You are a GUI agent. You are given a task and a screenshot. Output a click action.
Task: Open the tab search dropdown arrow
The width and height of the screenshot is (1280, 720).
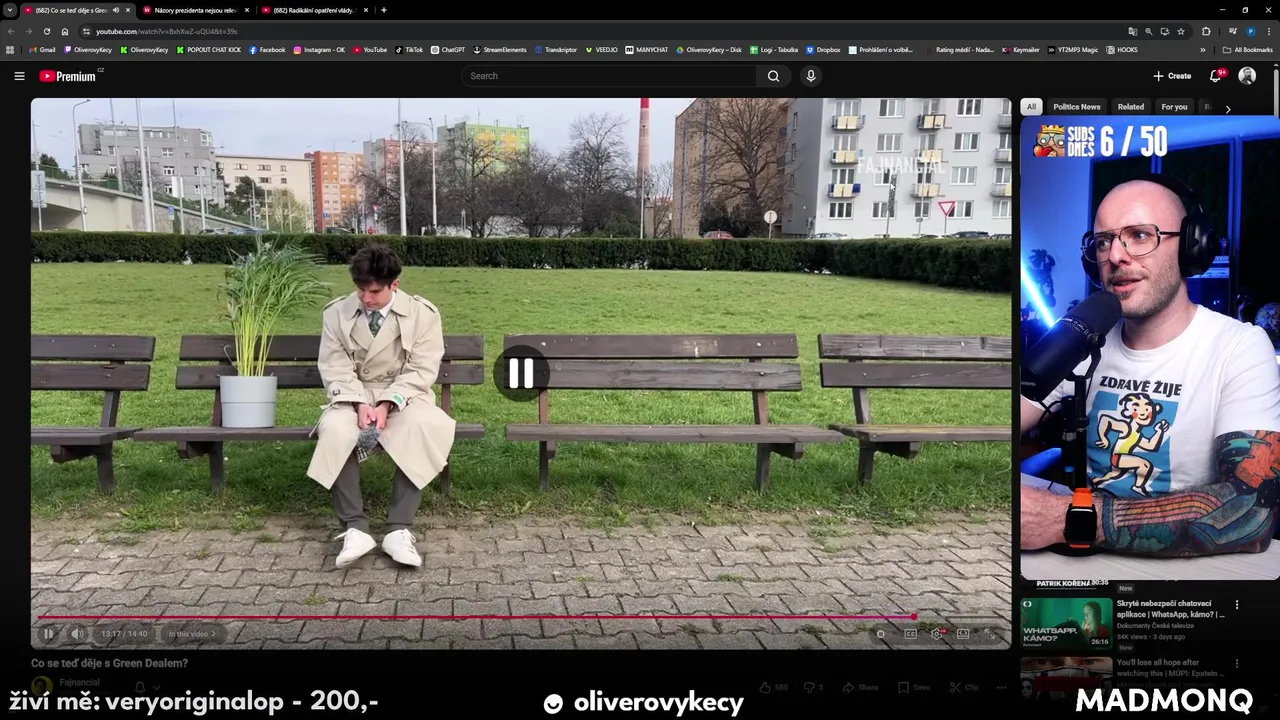[10, 10]
